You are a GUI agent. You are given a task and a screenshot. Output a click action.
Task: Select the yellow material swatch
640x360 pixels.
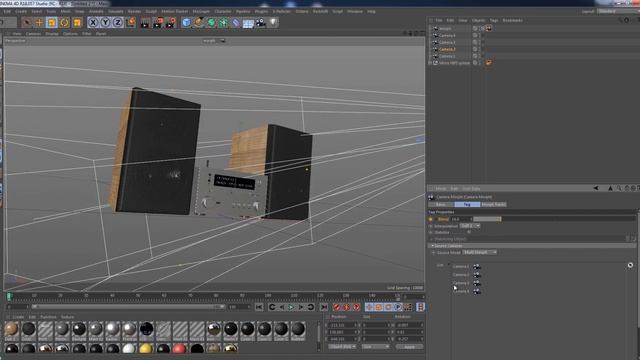(x=145, y=349)
